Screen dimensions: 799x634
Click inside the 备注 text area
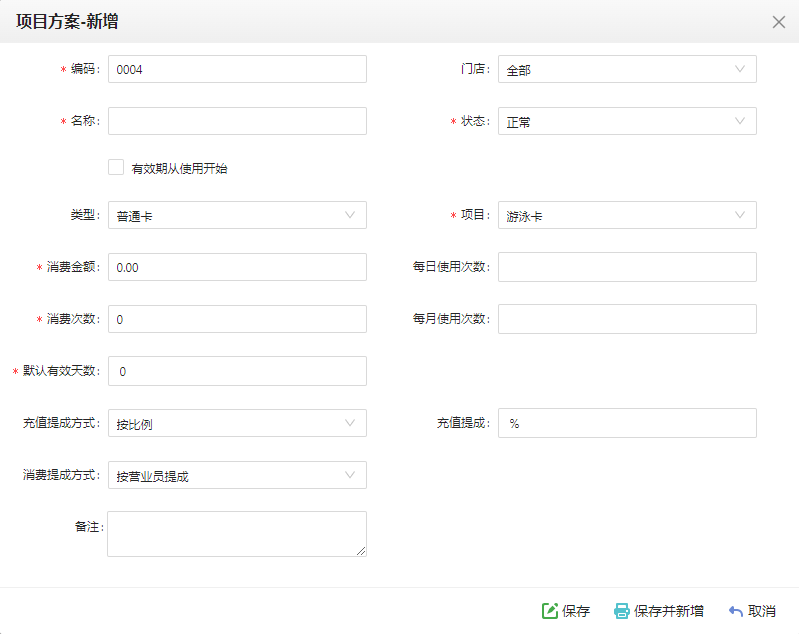(237, 534)
